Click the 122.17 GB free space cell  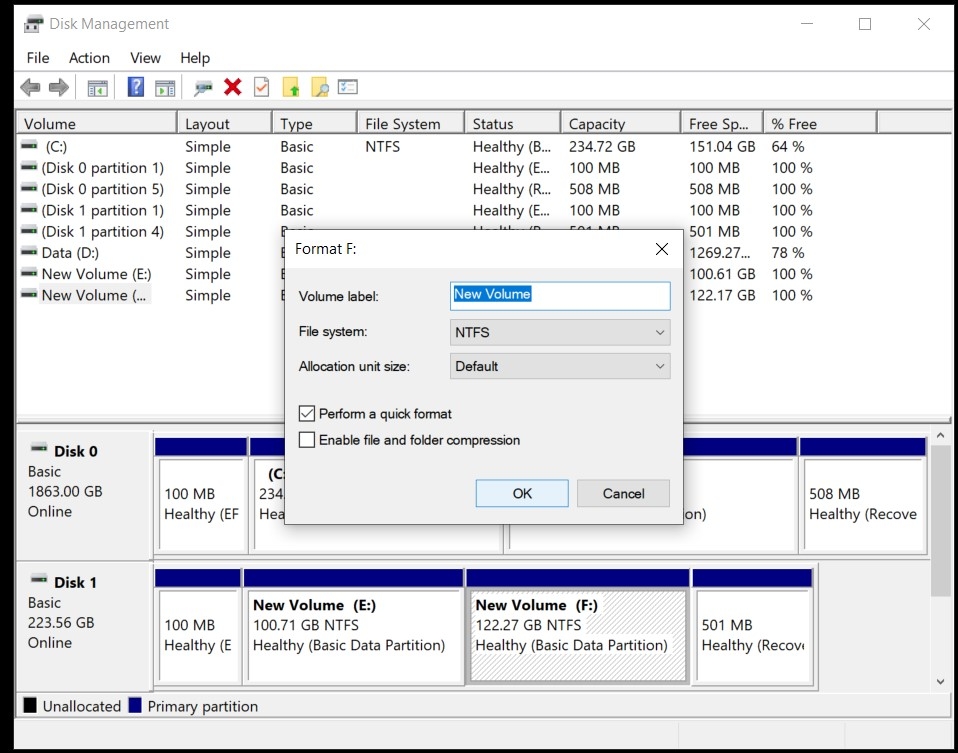click(722, 295)
